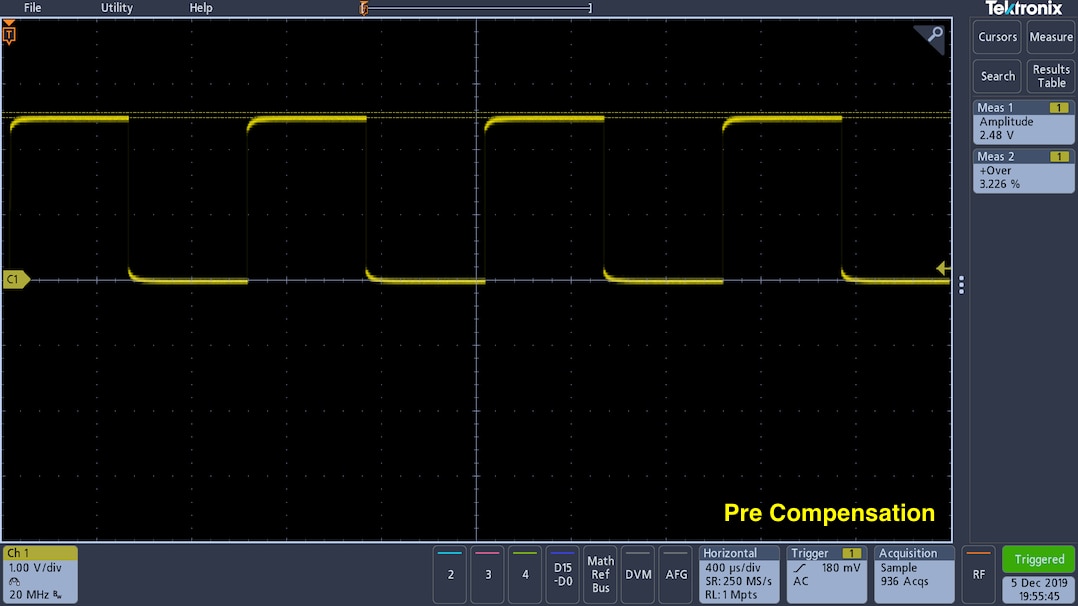Toggle channel 2 waveform on
Screen dimensions: 1078x606
point(451,574)
